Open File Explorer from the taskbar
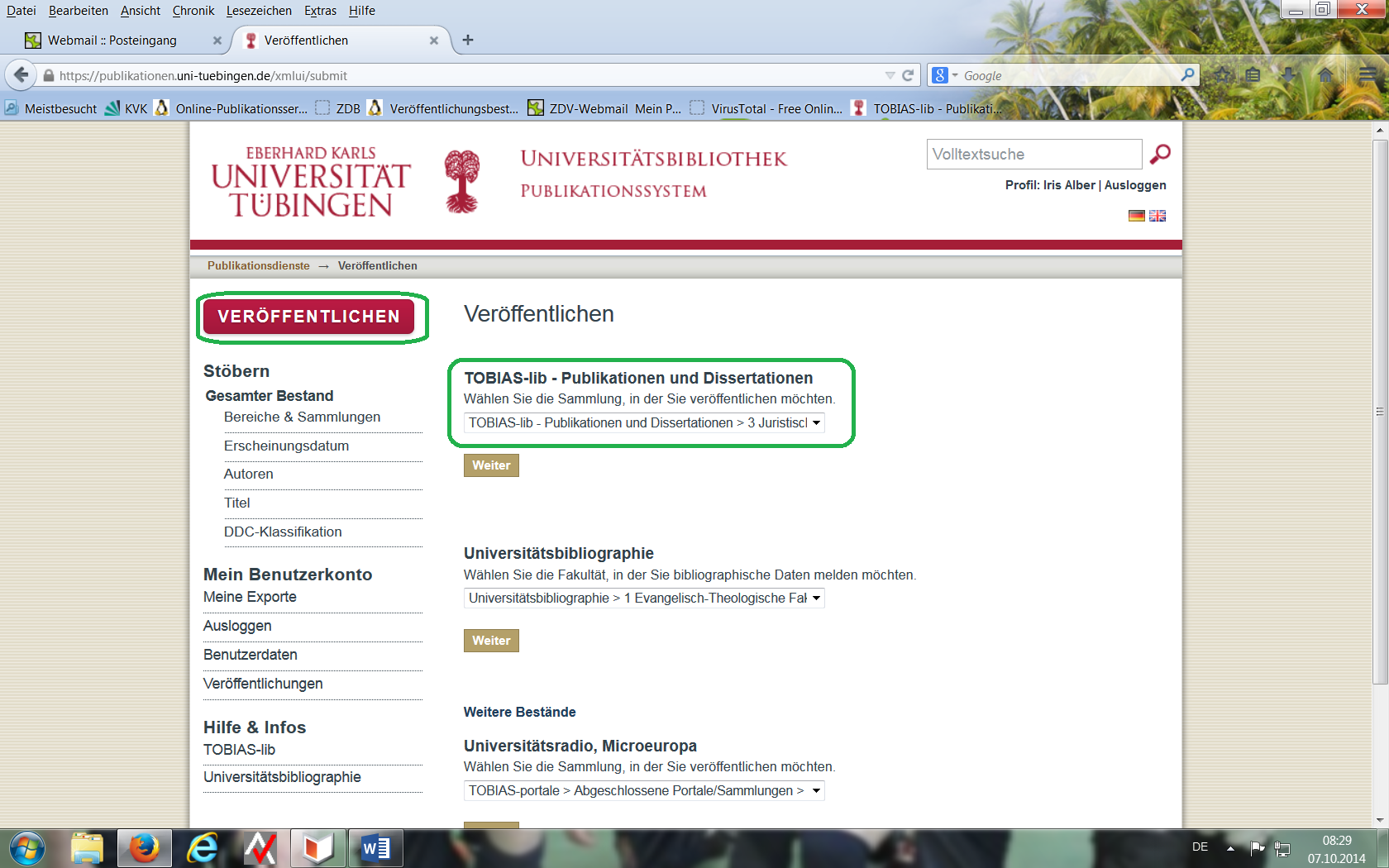 (x=87, y=849)
